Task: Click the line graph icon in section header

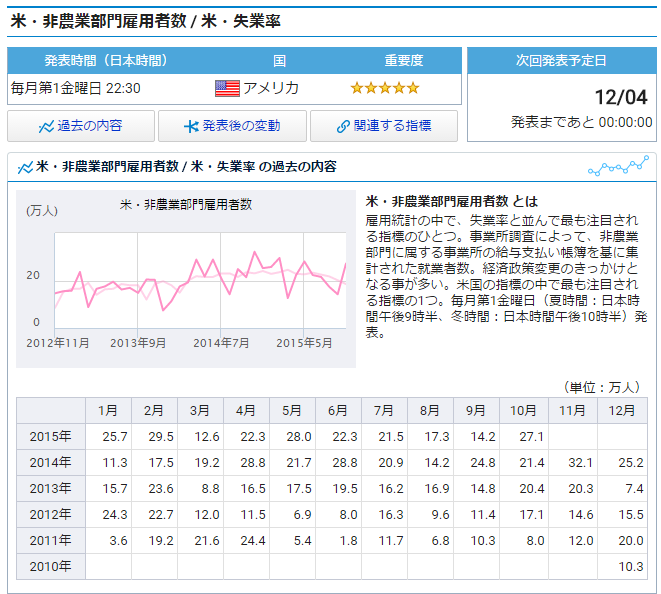Action: [25, 167]
